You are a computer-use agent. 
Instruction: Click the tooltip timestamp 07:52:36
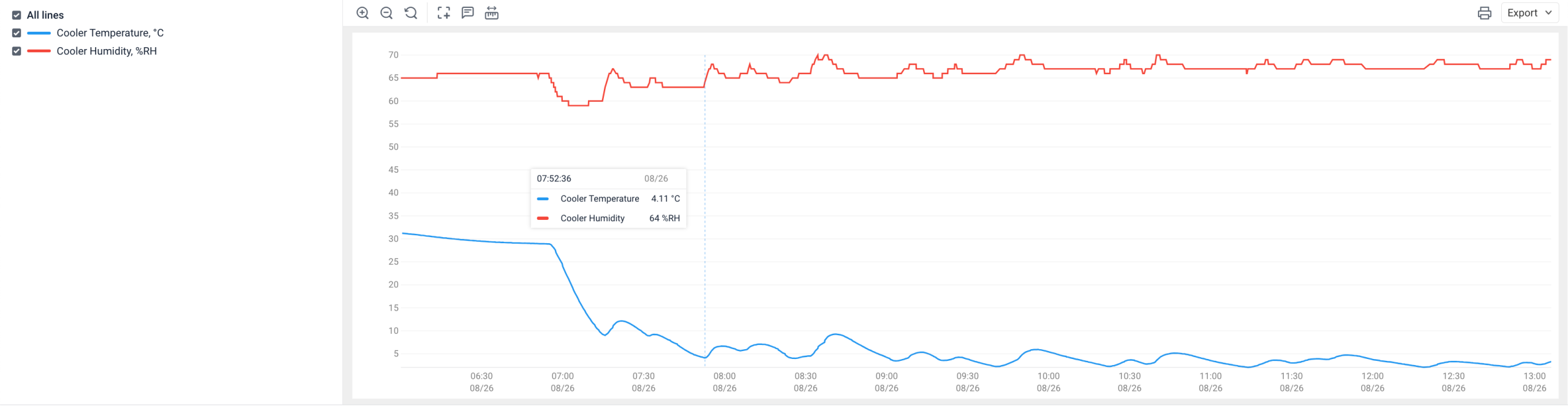pyautogui.click(x=554, y=179)
